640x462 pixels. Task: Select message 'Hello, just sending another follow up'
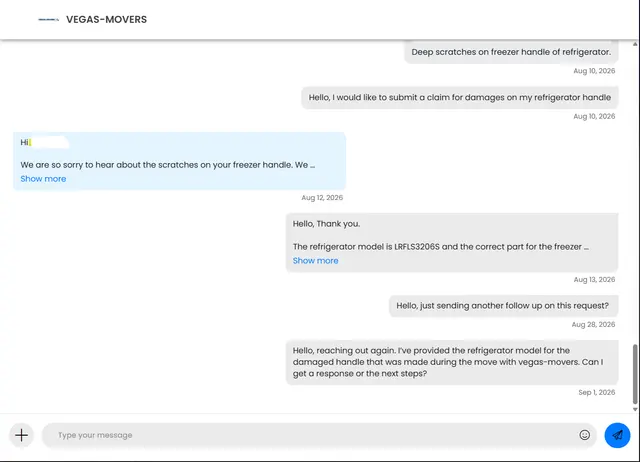pyautogui.click(x=503, y=306)
